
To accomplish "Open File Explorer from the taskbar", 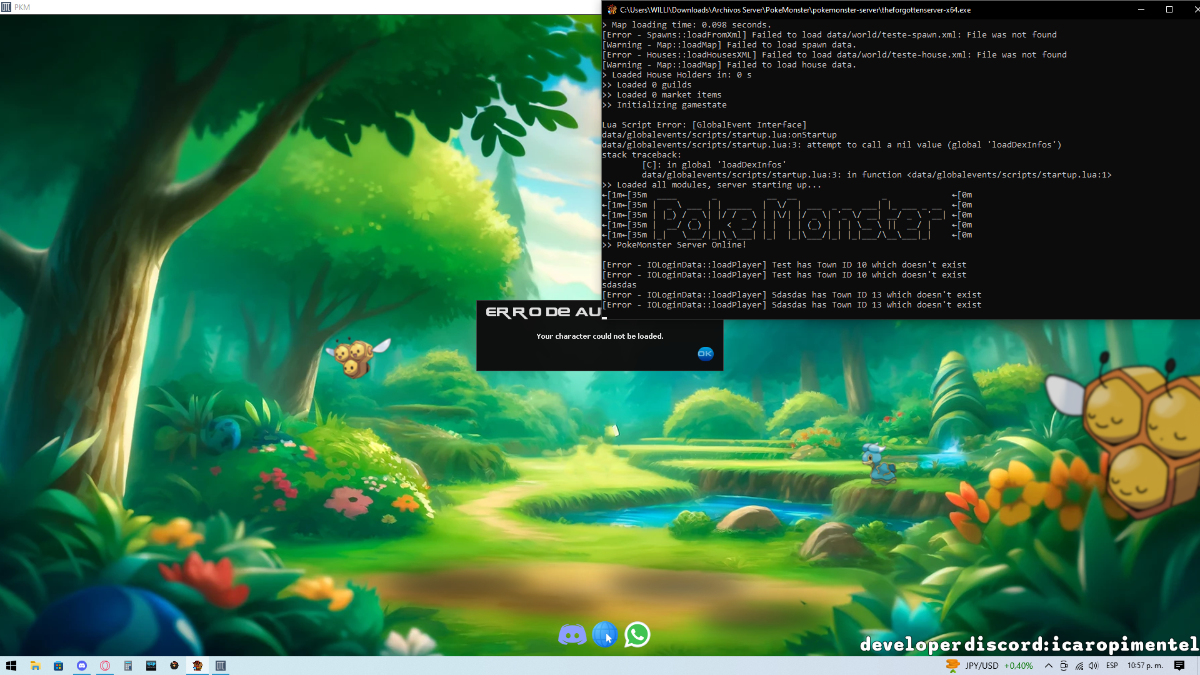I will point(35,666).
